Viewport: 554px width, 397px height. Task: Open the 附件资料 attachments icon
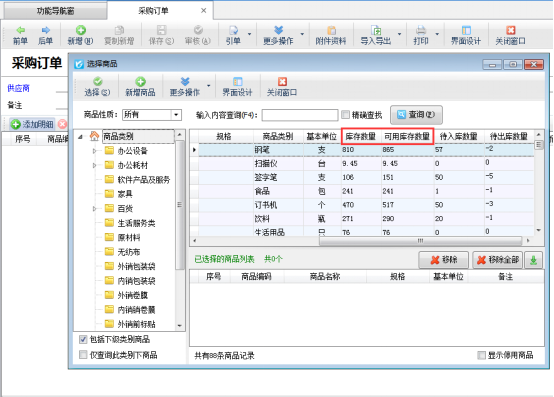click(x=331, y=30)
